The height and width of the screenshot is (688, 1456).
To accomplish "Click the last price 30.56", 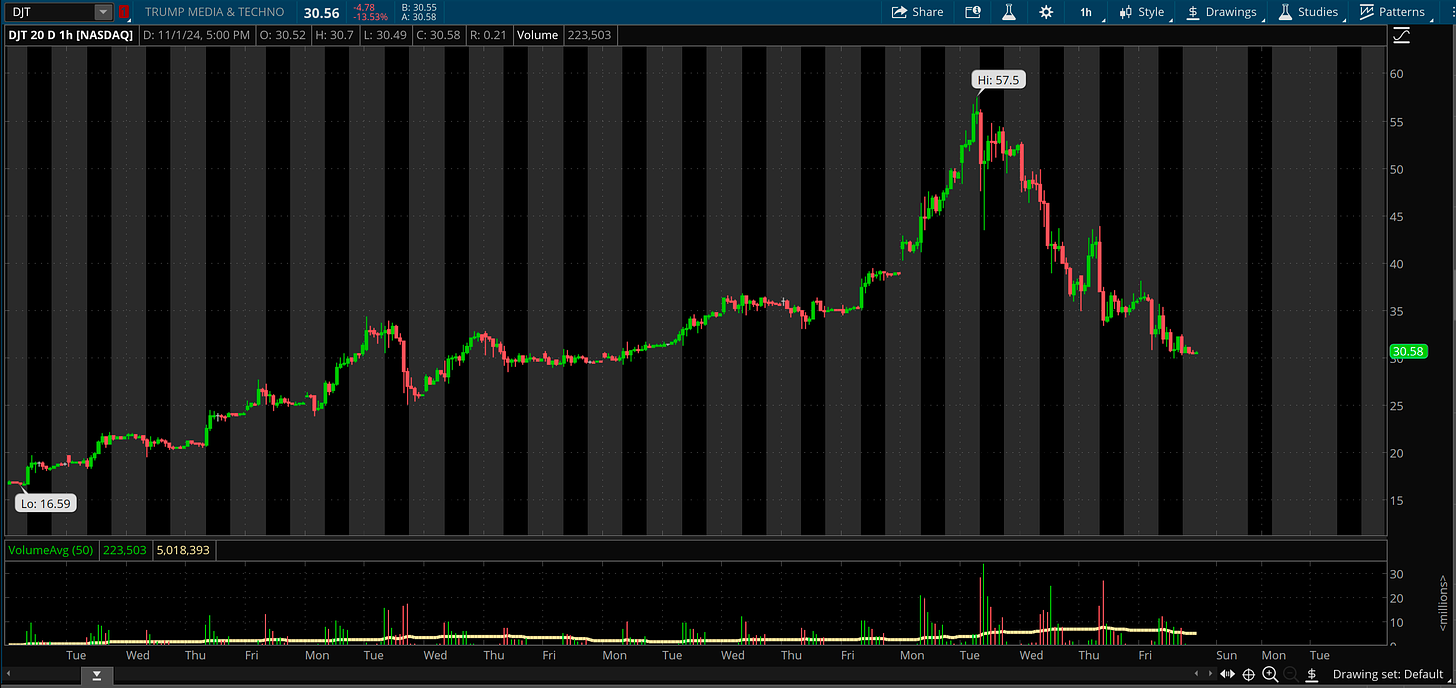I will tap(321, 12).
